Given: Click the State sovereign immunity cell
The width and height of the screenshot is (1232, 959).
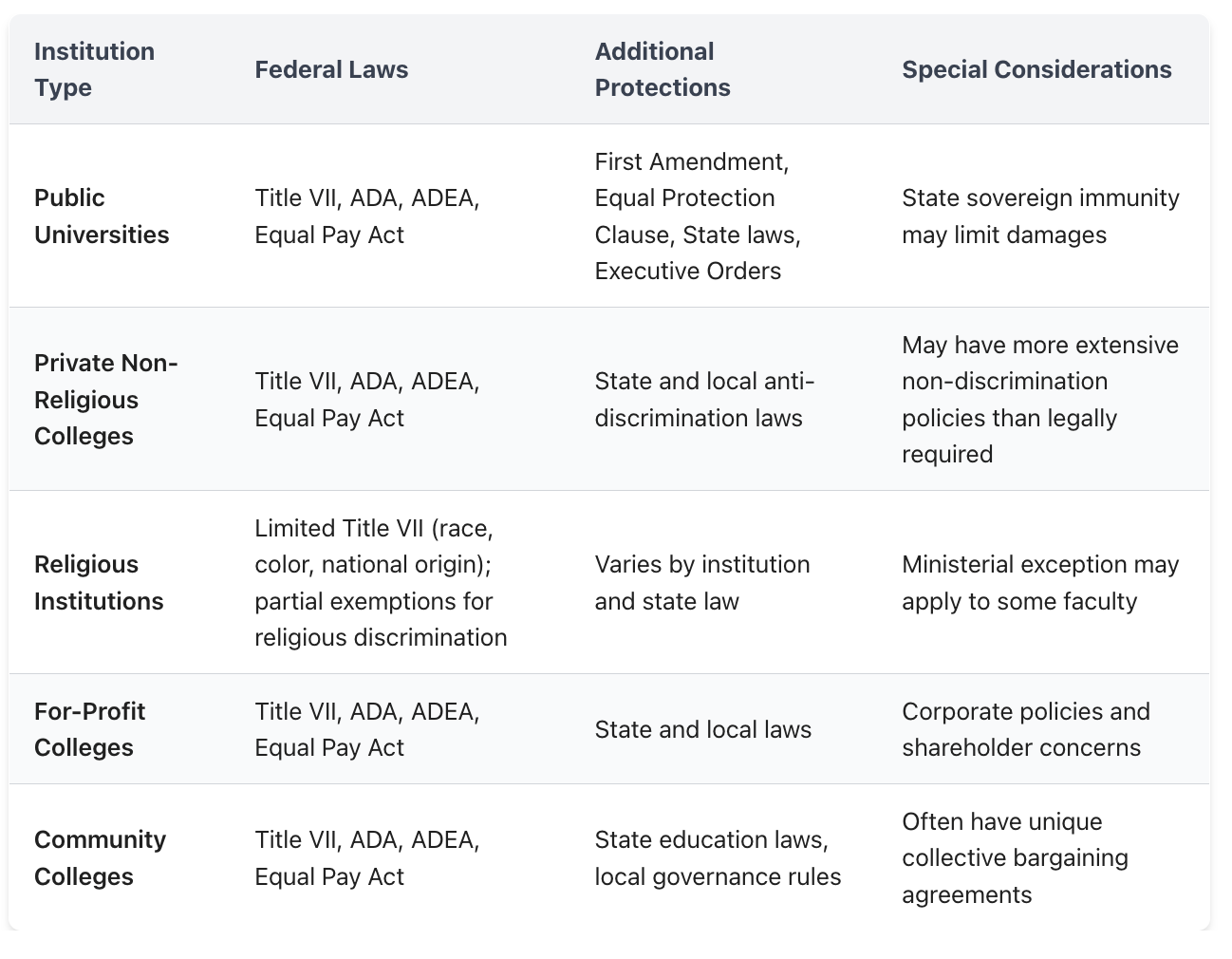Looking at the screenshot, I should tap(1040, 216).
